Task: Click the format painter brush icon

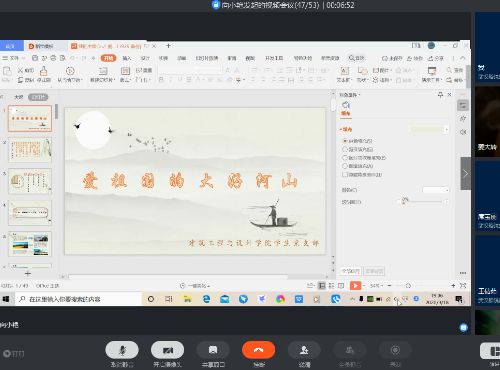Action: [44, 71]
